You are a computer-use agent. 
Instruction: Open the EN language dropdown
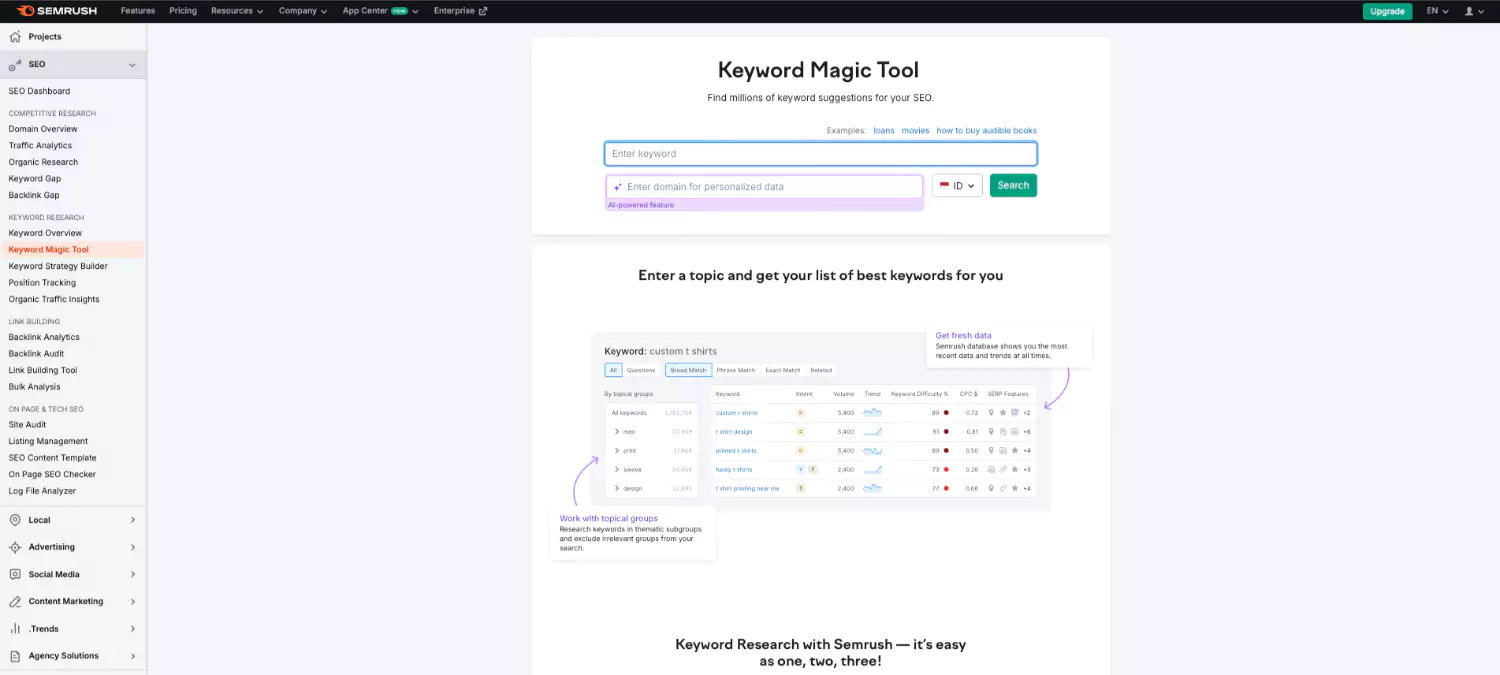pos(1436,11)
